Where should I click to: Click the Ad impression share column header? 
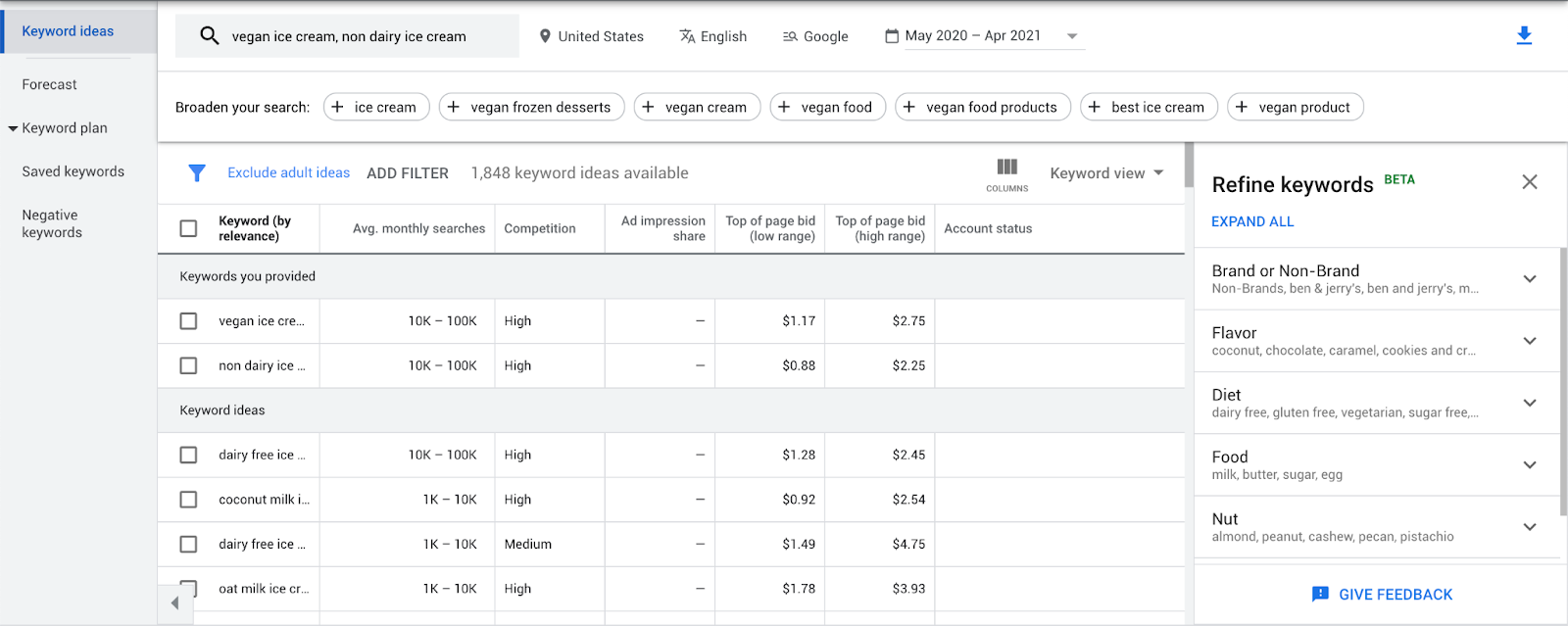coord(663,228)
